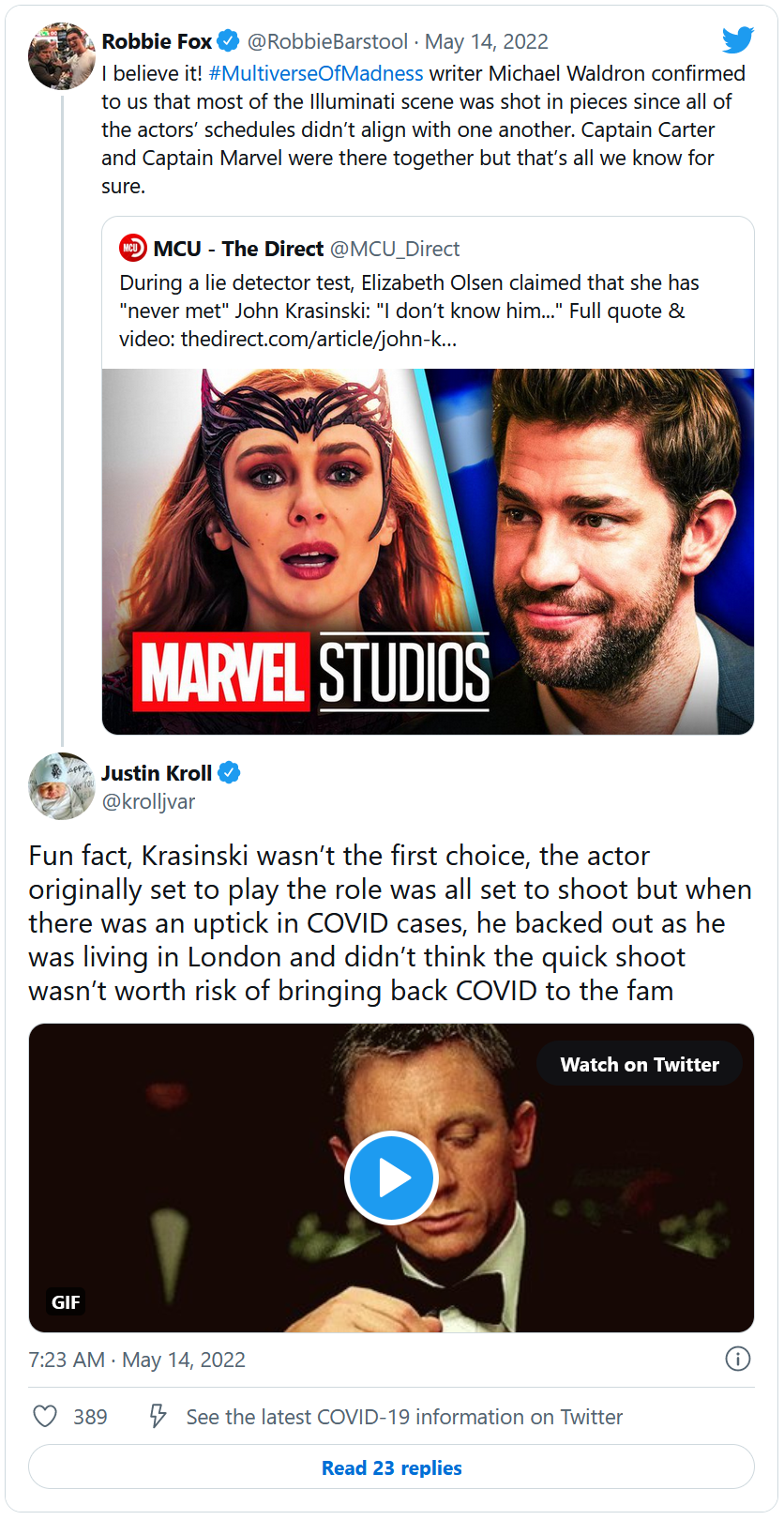Click the Twitter bird logo
The image size is (784, 1520).
pos(738,40)
